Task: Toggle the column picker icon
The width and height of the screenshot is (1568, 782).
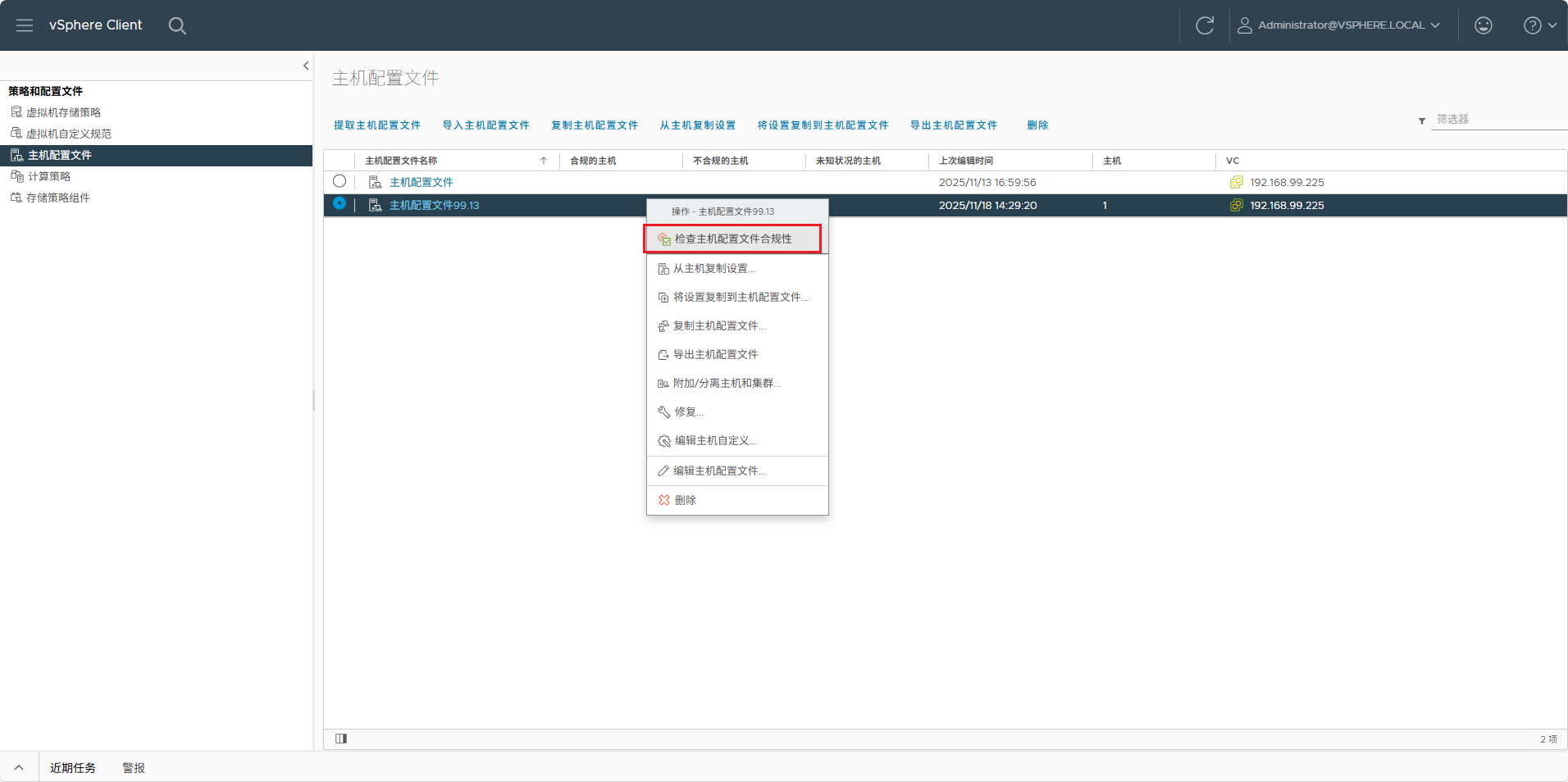Action: (341, 739)
